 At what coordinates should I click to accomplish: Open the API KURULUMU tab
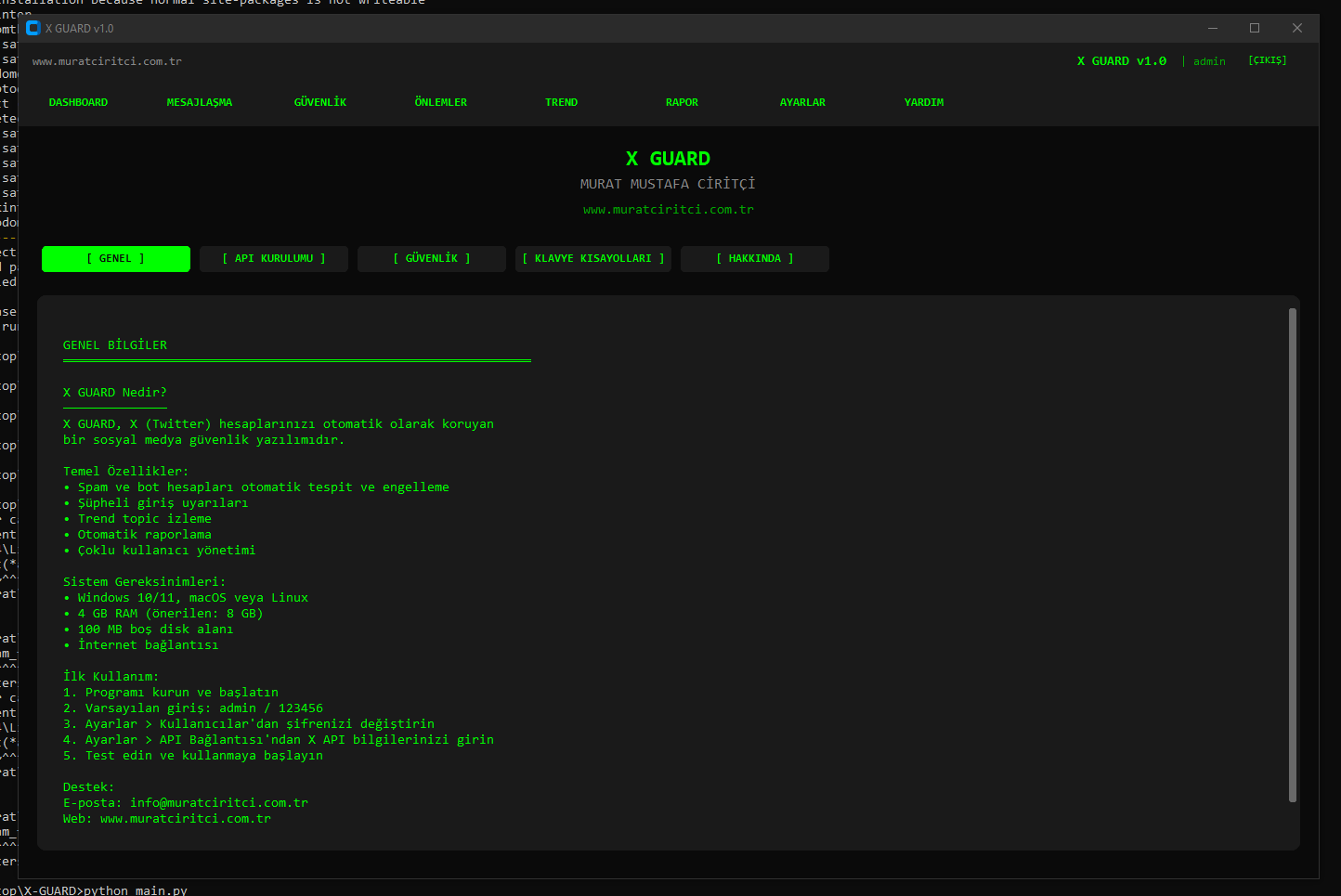click(274, 259)
